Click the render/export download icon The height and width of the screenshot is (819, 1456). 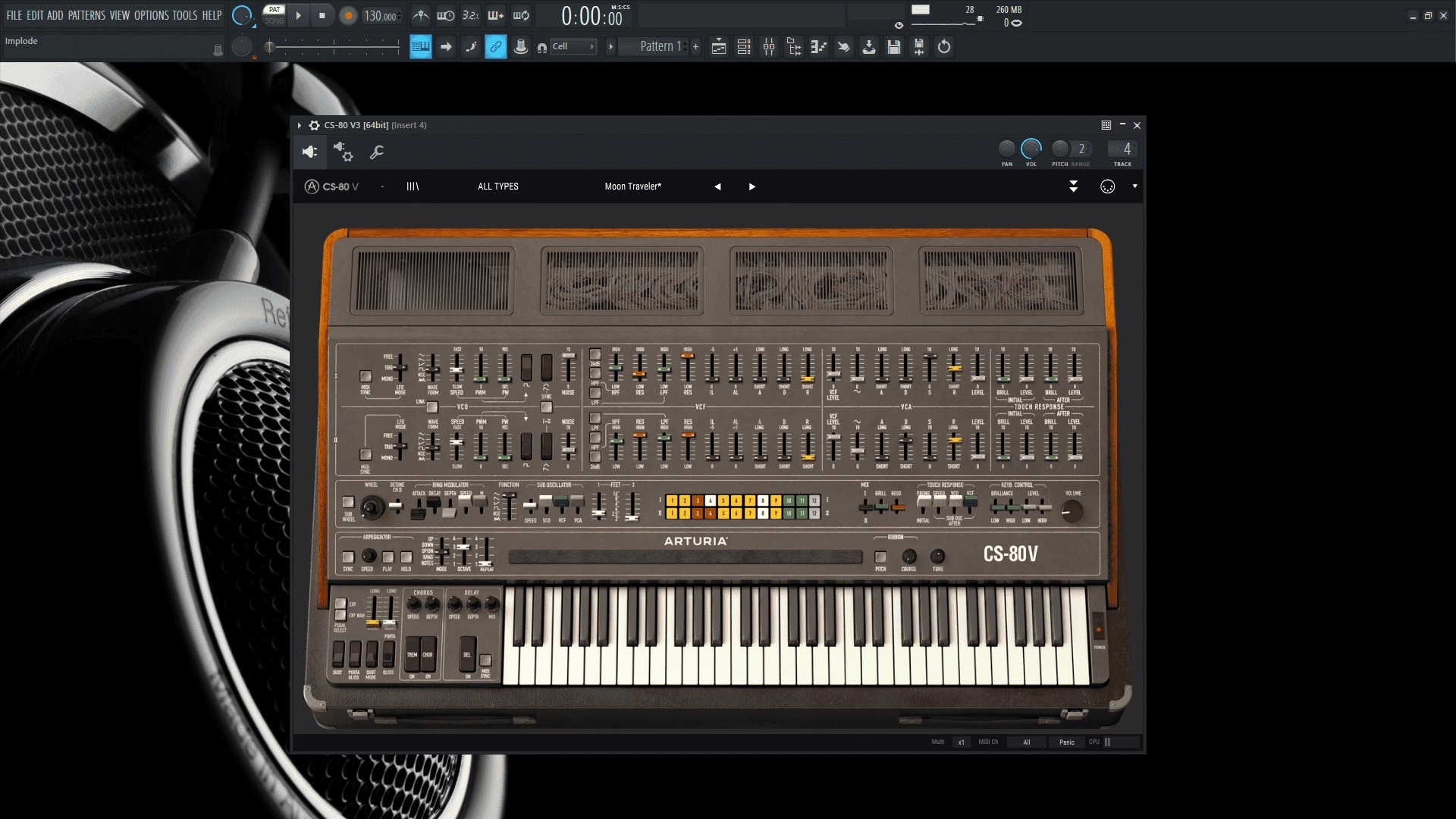[869, 47]
